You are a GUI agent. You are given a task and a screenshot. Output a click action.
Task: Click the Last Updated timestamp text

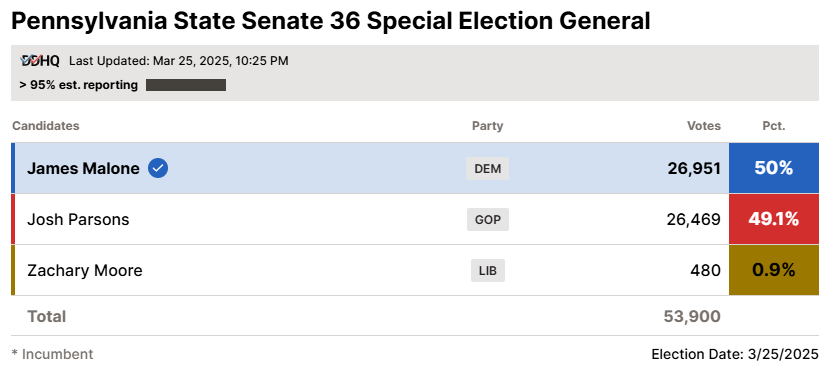[179, 61]
